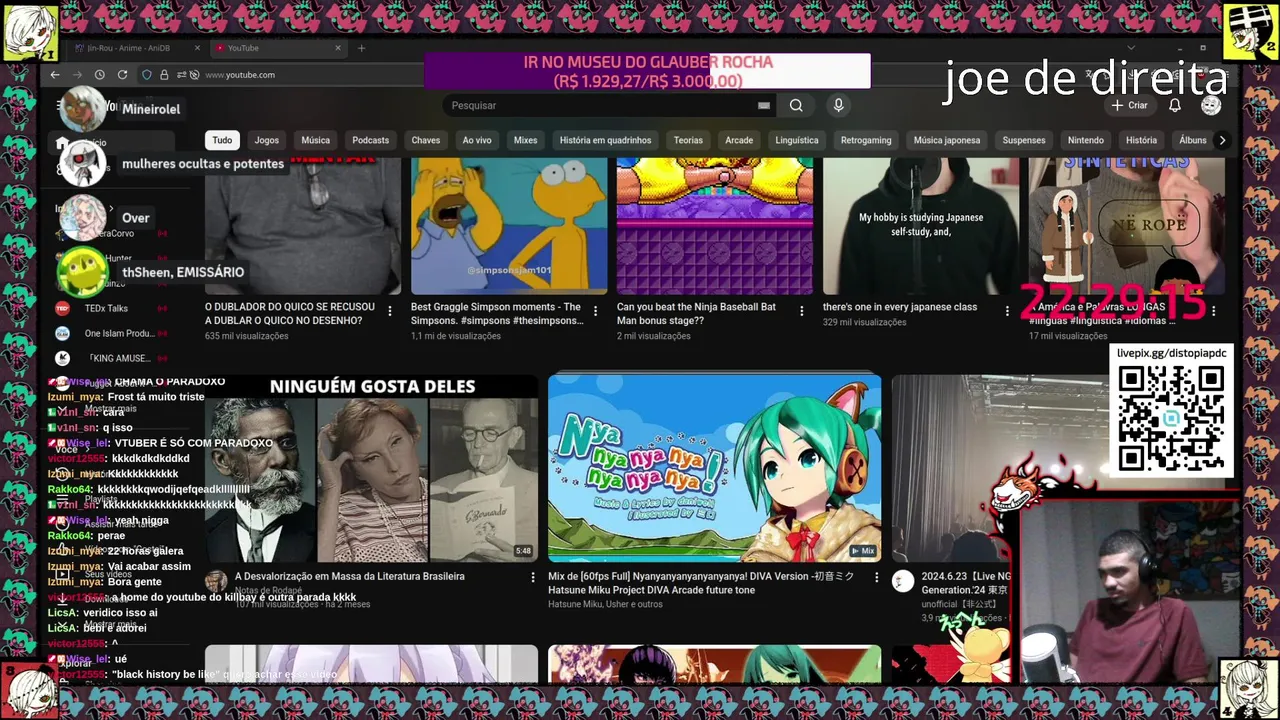Open the Ninguém gosta deles thumbnail
1280x720 pixels.
click(x=371, y=468)
